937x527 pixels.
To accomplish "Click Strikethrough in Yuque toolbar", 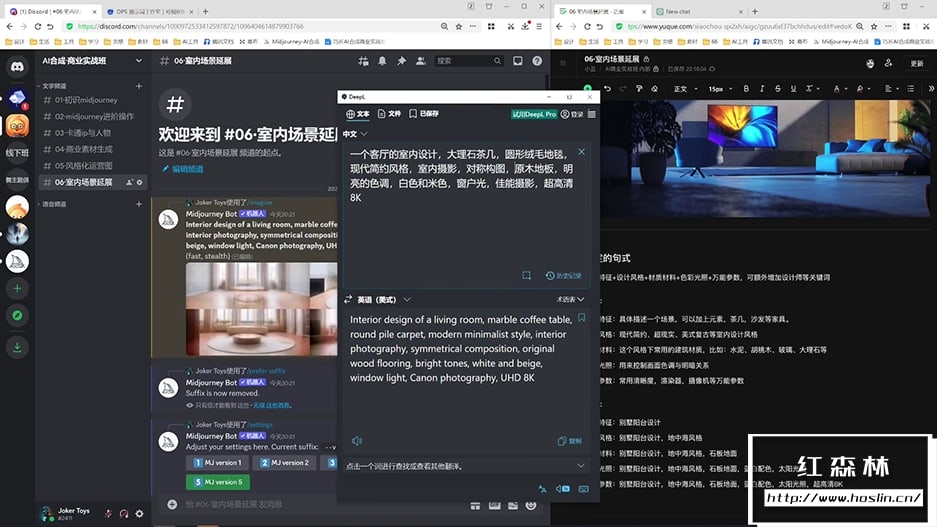I will tap(777, 88).
